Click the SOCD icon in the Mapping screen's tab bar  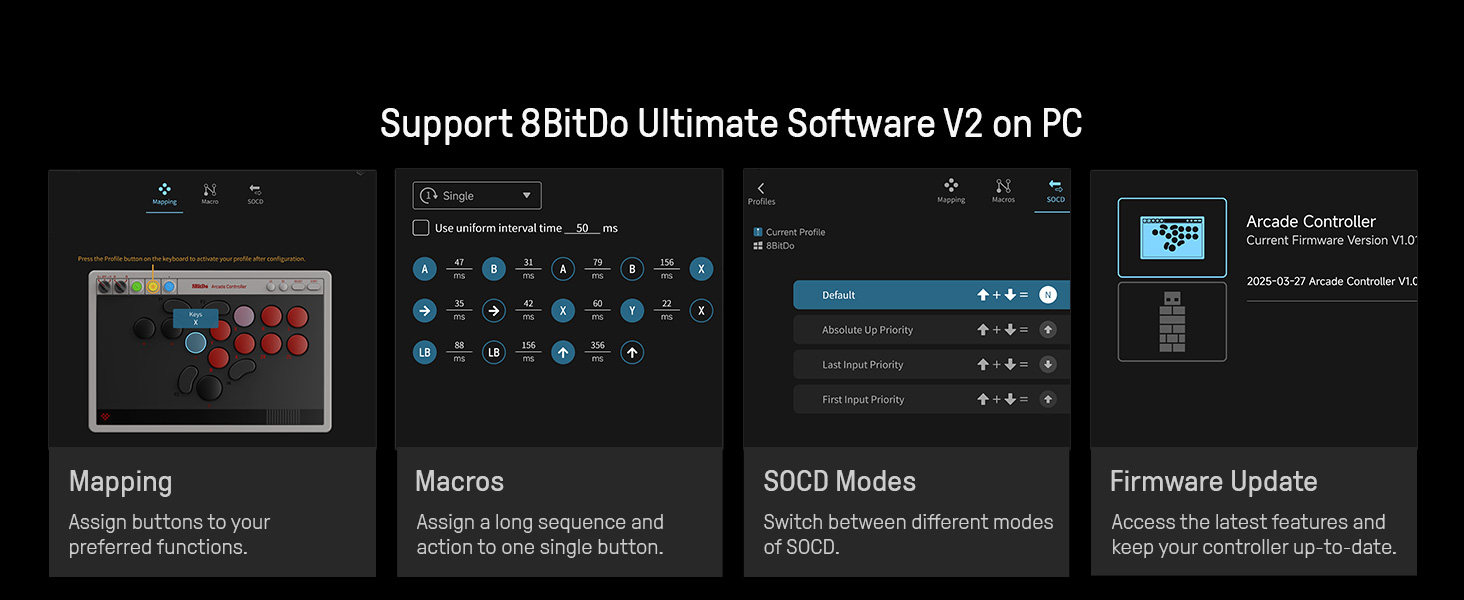click(255, 192)
